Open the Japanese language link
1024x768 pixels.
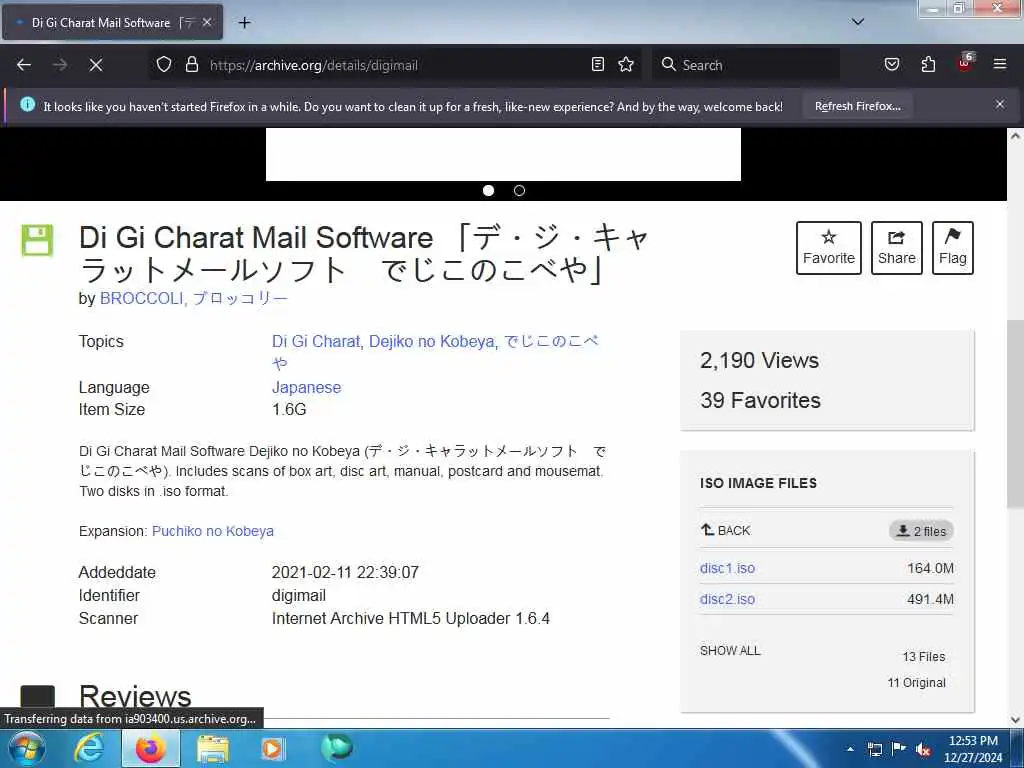coord(306,387)
